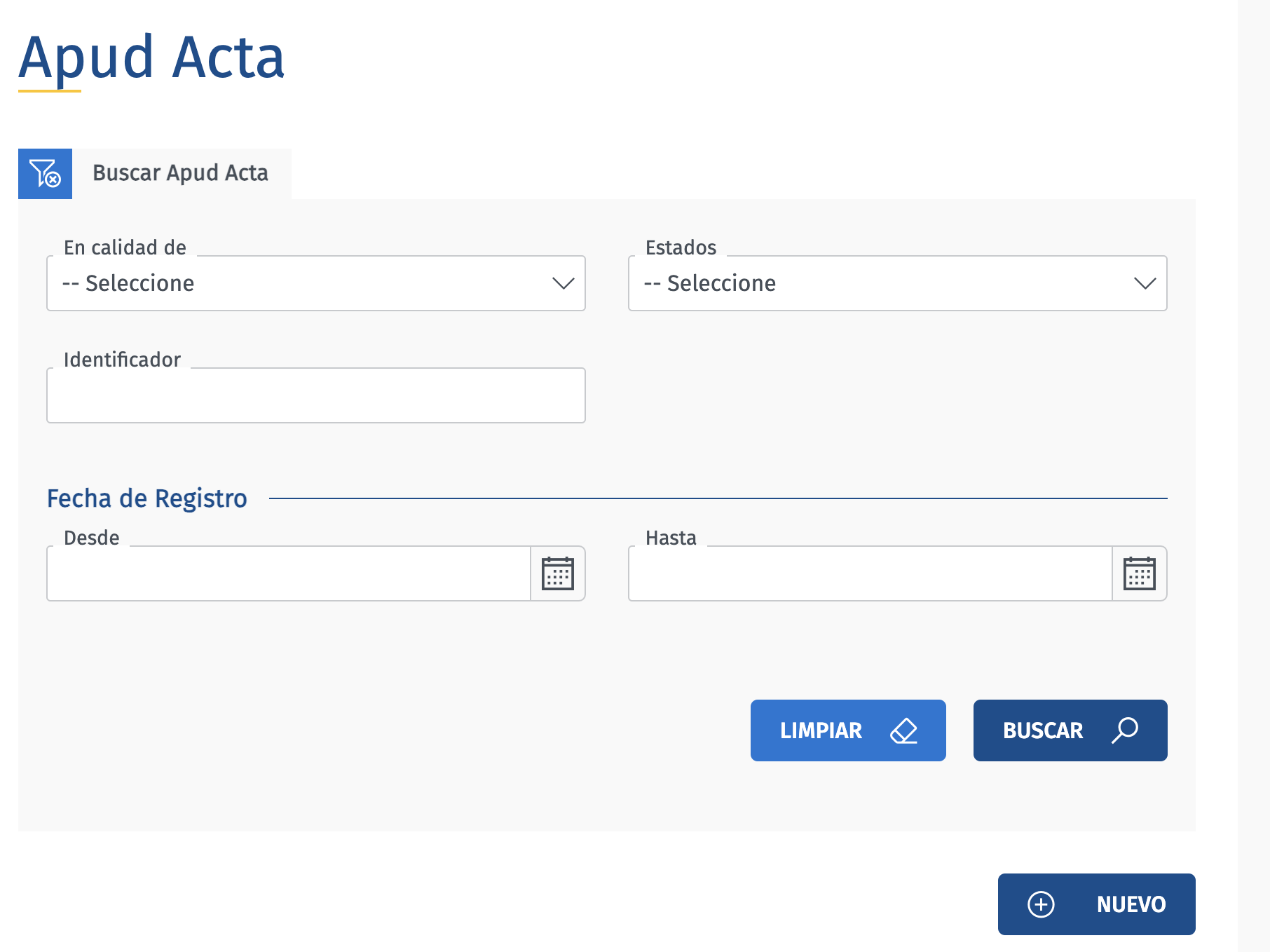
Task: Focus the Identificador text field
Action: point(315,395)
